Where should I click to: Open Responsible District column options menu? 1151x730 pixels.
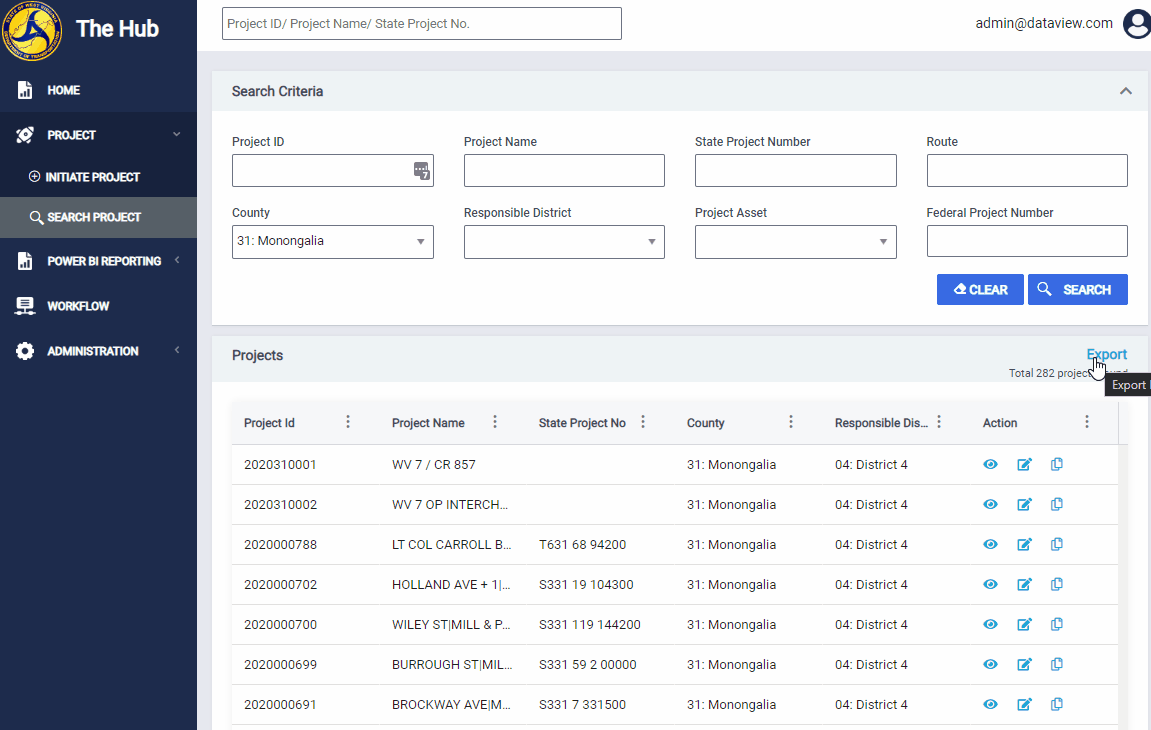(939, 422)
